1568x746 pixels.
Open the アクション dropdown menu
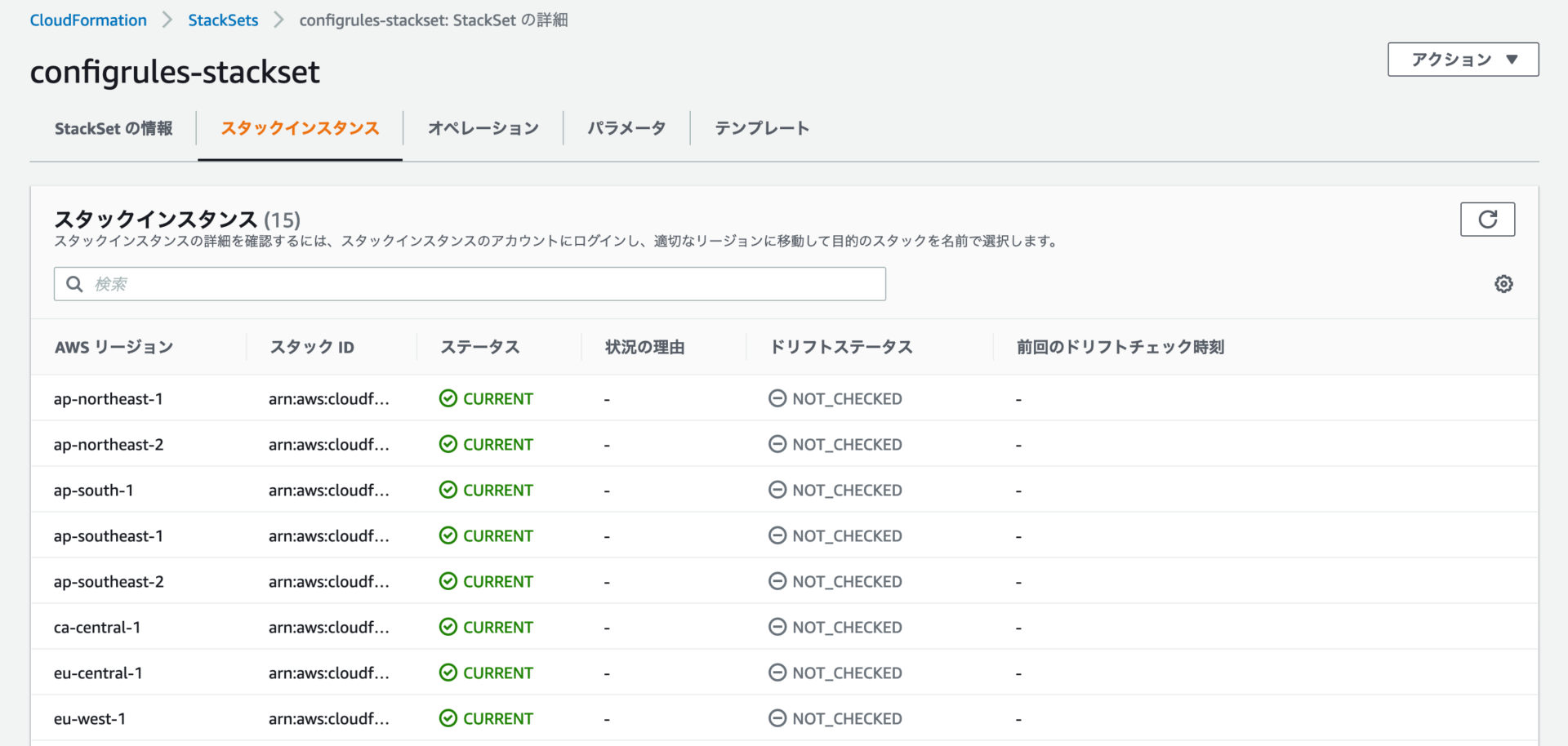click(1462, 59)
